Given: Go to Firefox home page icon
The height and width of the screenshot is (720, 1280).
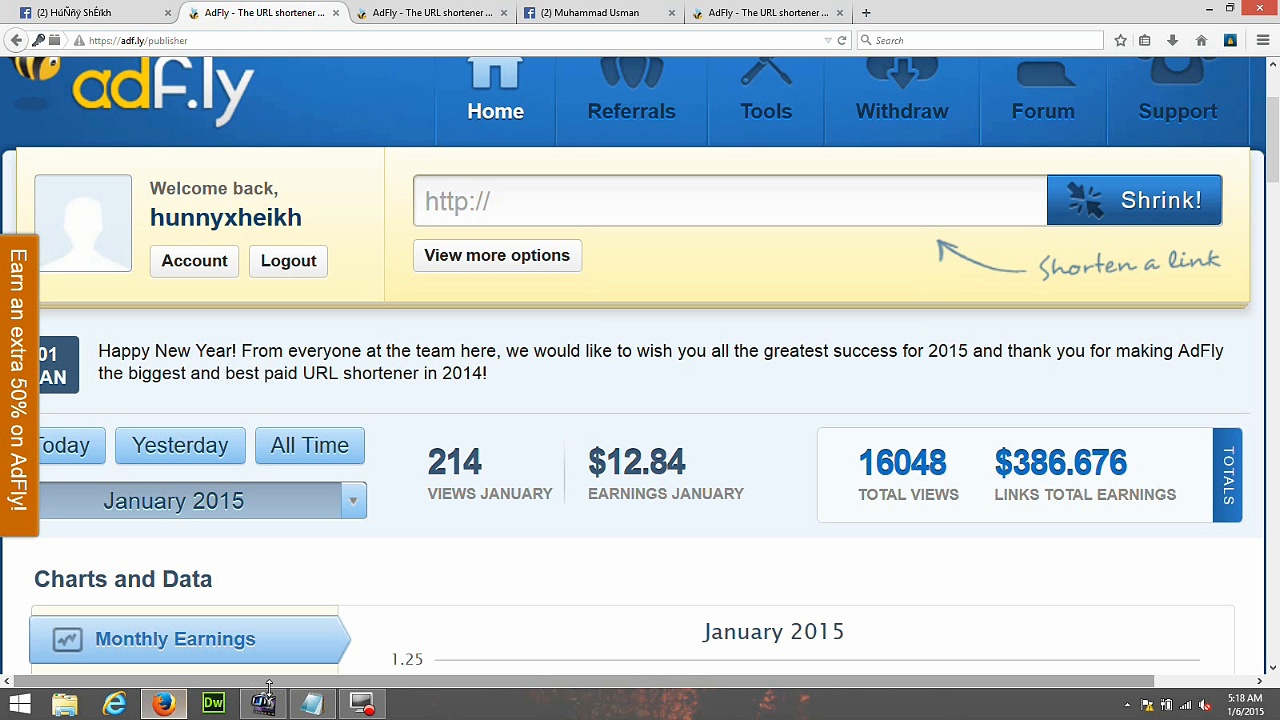Looking at the screenshot, I should (1201, 40).
